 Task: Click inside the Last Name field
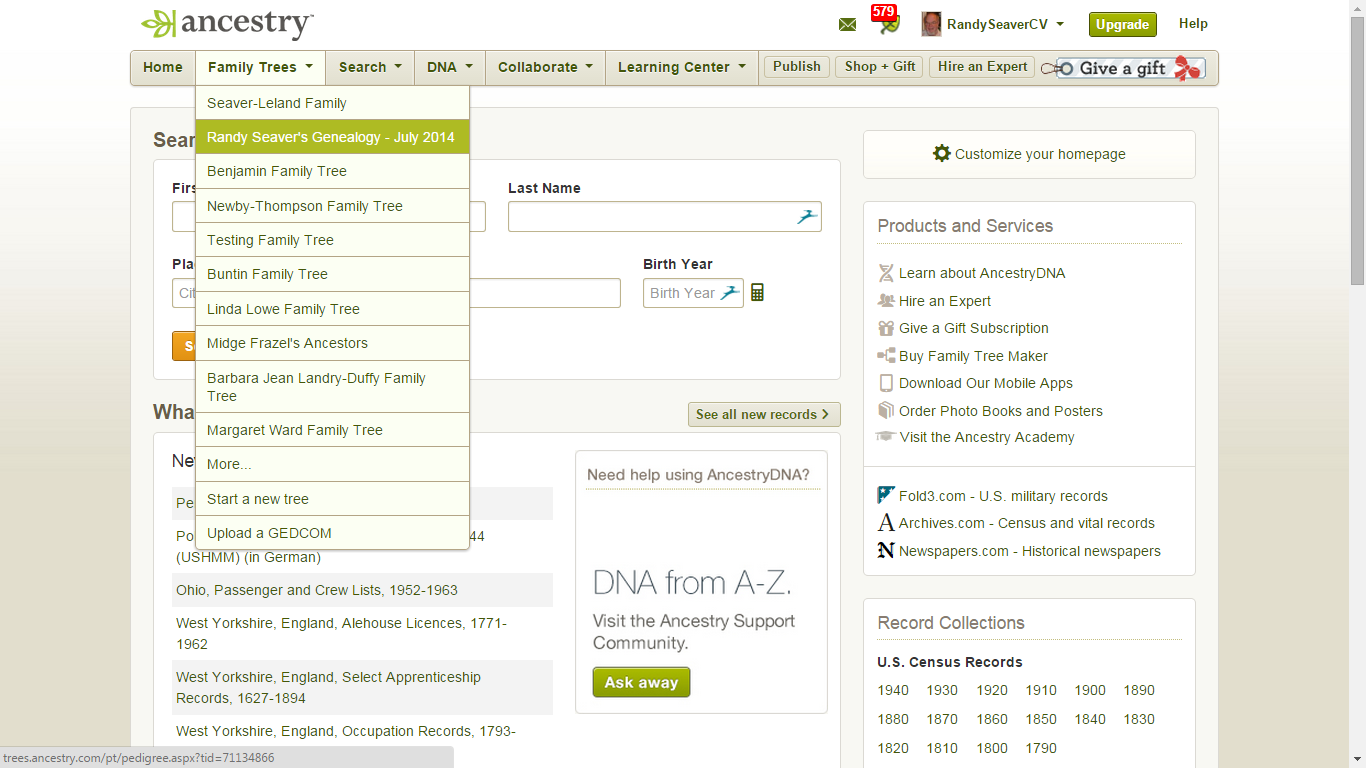pos(650,216)
